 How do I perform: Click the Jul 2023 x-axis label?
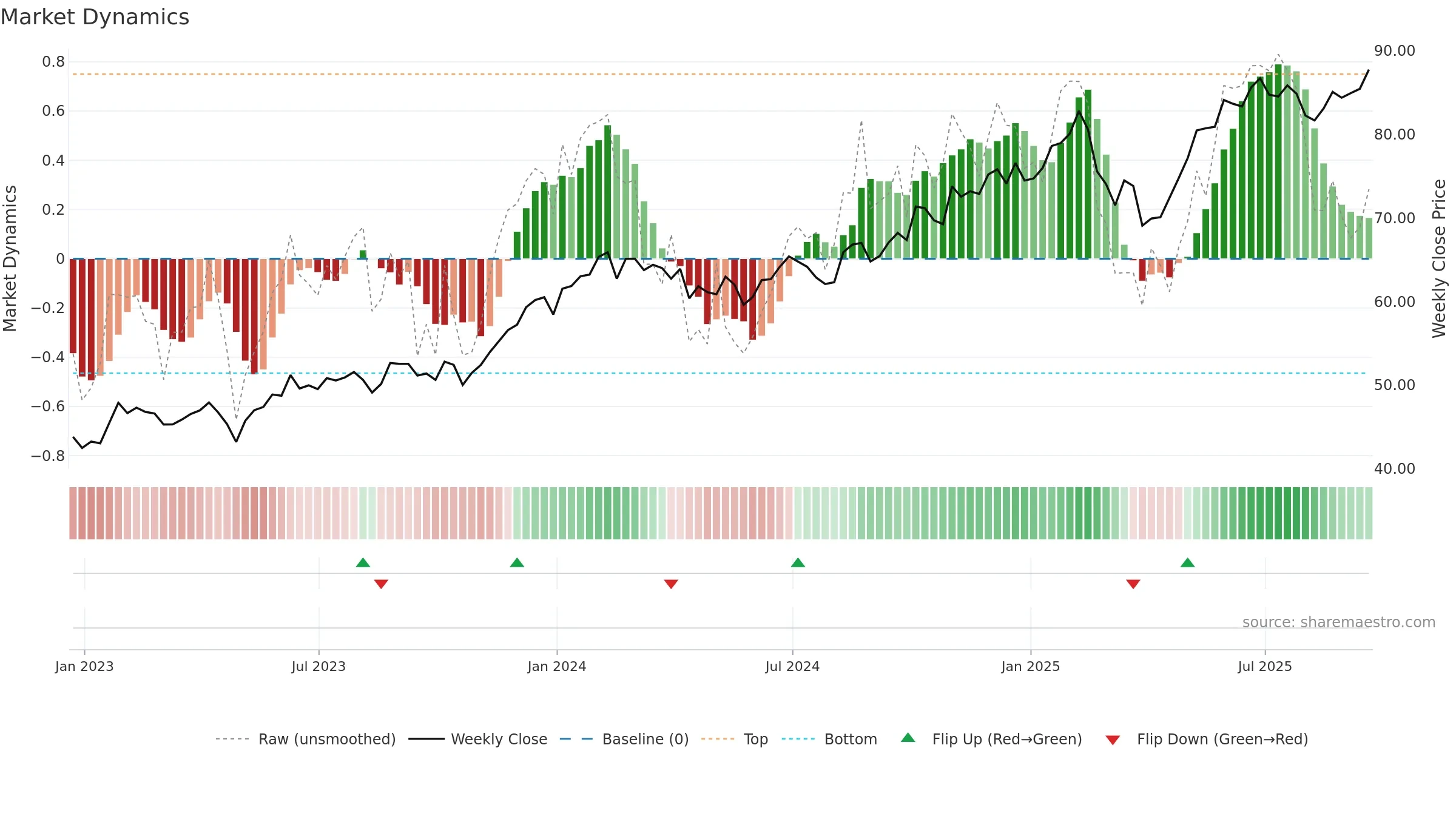click(x=318, y=666)
